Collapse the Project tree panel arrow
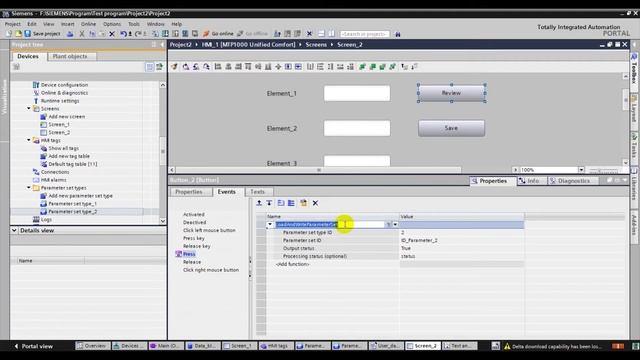 pyautogui.click(x=162, y=44)
